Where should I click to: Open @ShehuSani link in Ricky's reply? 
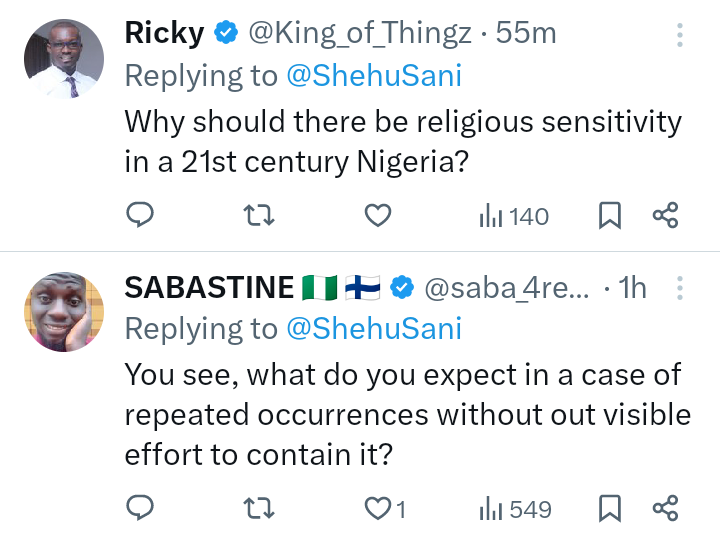[x=373, y=76]
